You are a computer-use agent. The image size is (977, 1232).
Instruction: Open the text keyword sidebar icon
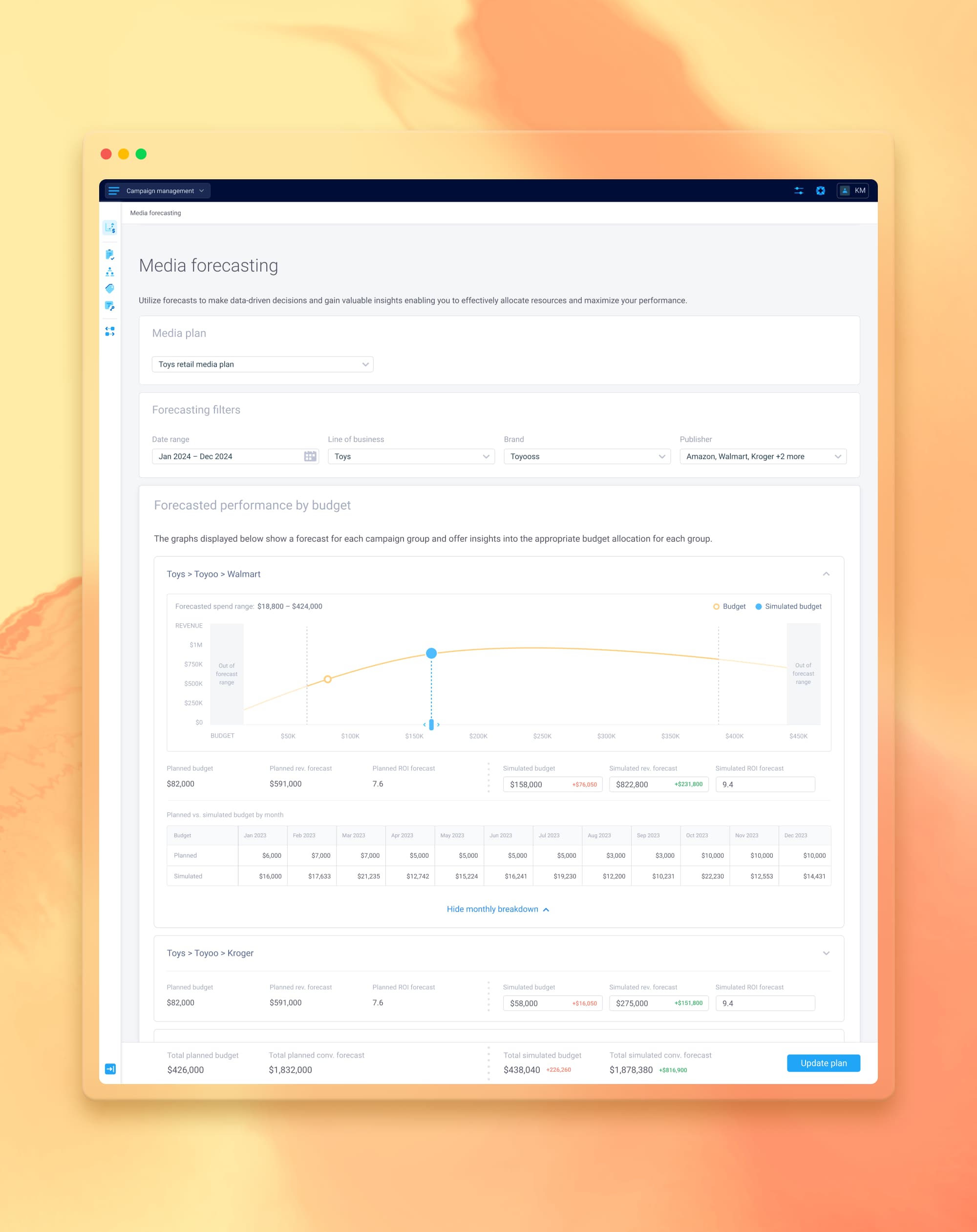pyautogui.click(x=110, y=306)
